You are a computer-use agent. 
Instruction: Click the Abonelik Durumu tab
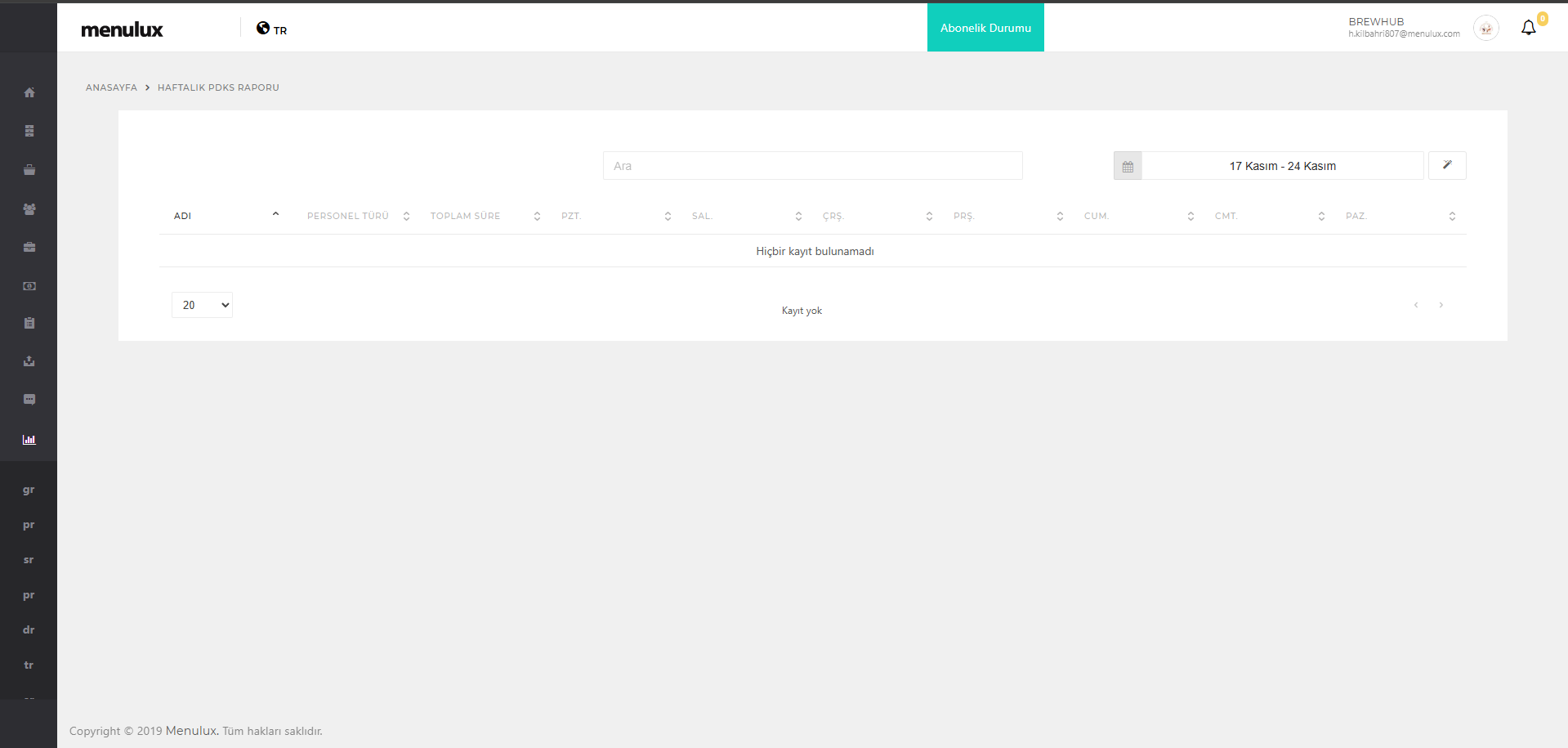point(985,28)
